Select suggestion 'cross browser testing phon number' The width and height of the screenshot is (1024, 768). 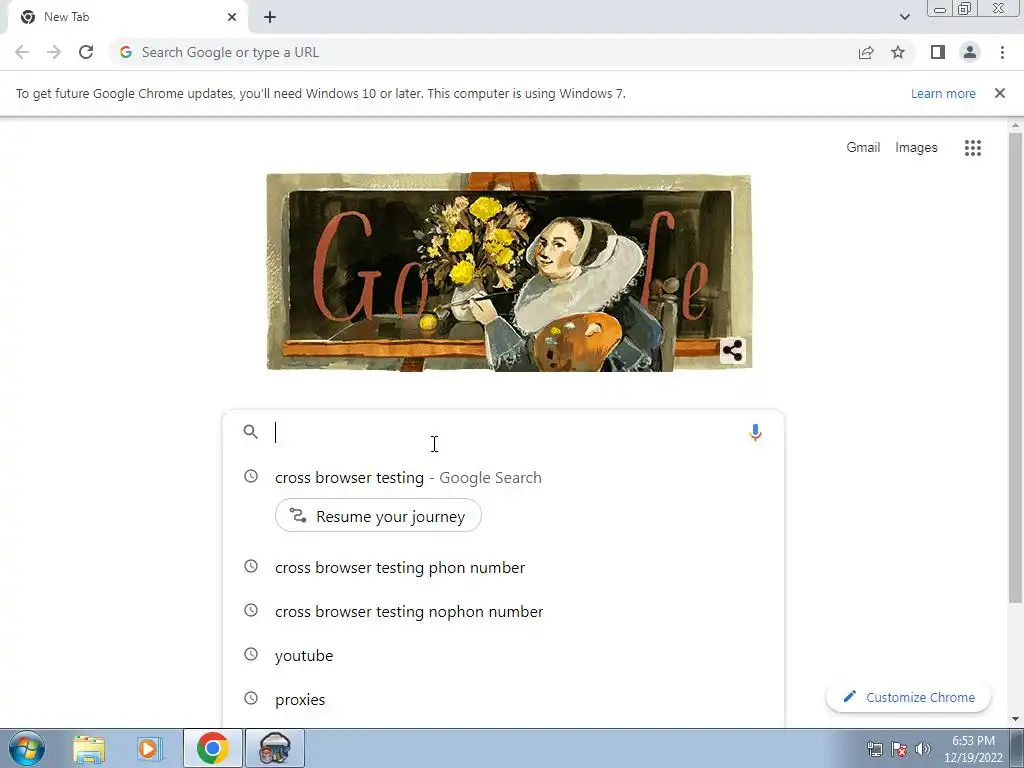point(503,568)
